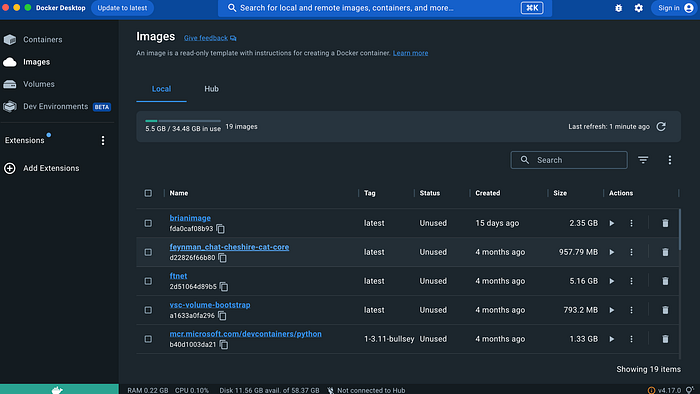Go to Images in sidebar
Image resolution: width=700 pixels, height=394 pixels.
point(37,62)
